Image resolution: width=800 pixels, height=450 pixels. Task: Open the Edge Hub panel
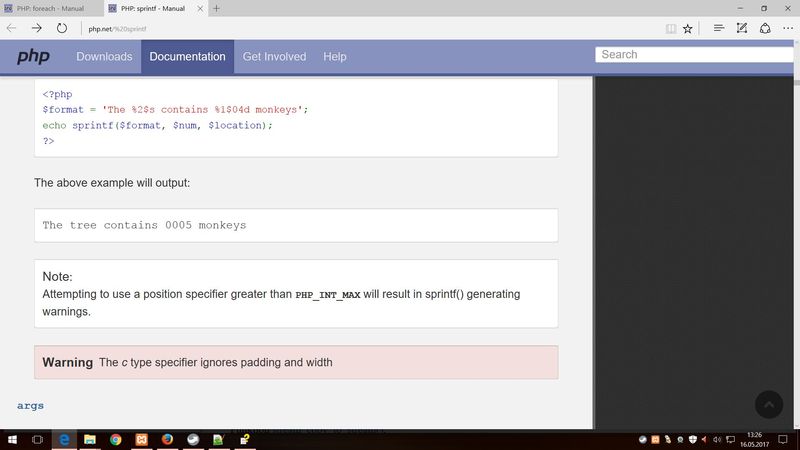pyautogui.click(x=719, y=28)
